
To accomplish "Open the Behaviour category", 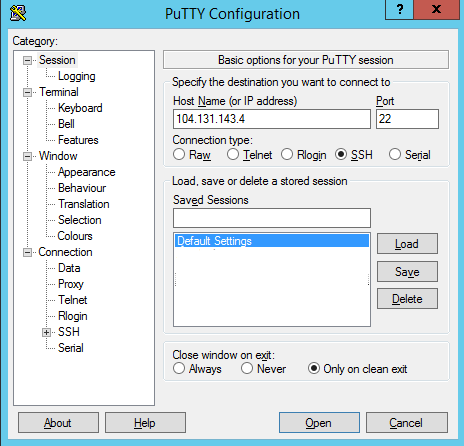I will (82, 188).
